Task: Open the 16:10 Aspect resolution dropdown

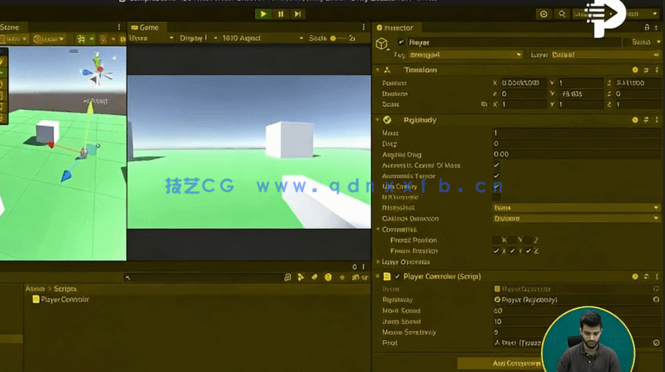Action: click(x=262, y=38)
